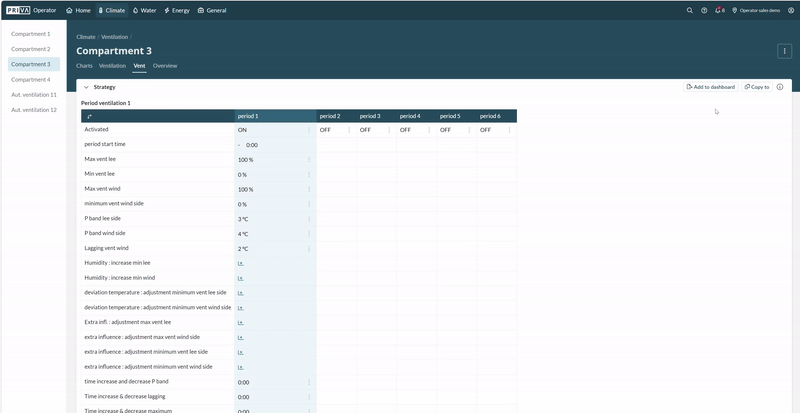This screenshot has height=413, width=800.
Task: Select the Vent tab
Action: coord(139,66)
